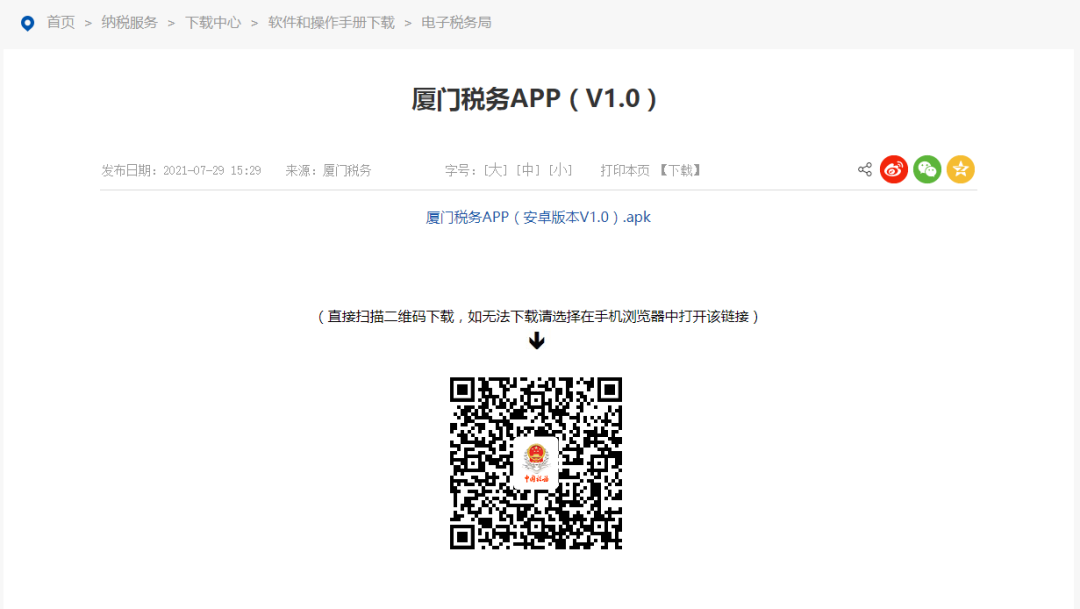Add to favorites with yellow star icon
The image size is (1080, 609).
tap(960, 169)
